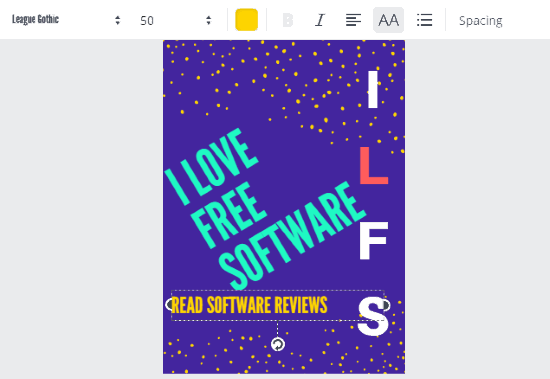The width and height of the screenshot is (550, 379).
Task: Select the white letter I element
Action: (373, 89)
